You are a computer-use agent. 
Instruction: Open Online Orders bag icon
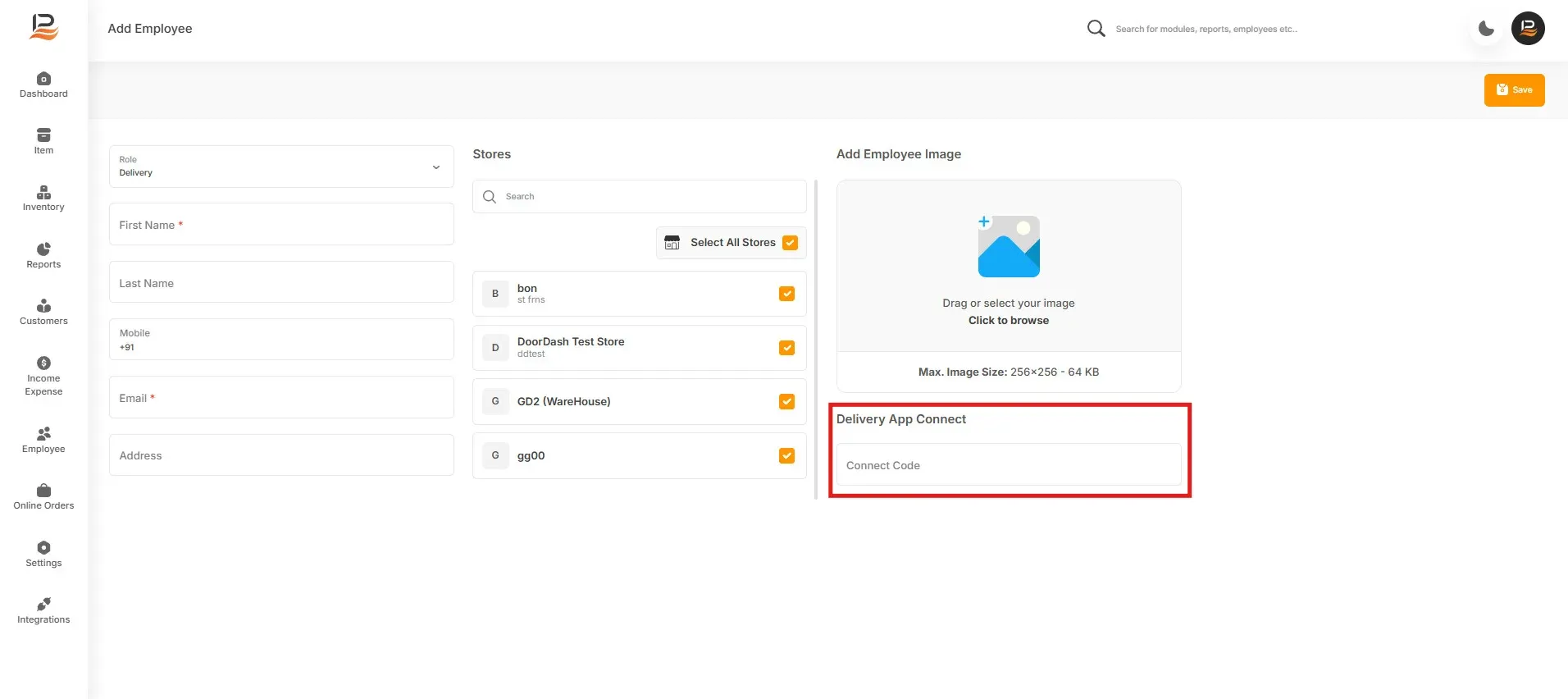[43, 491]
